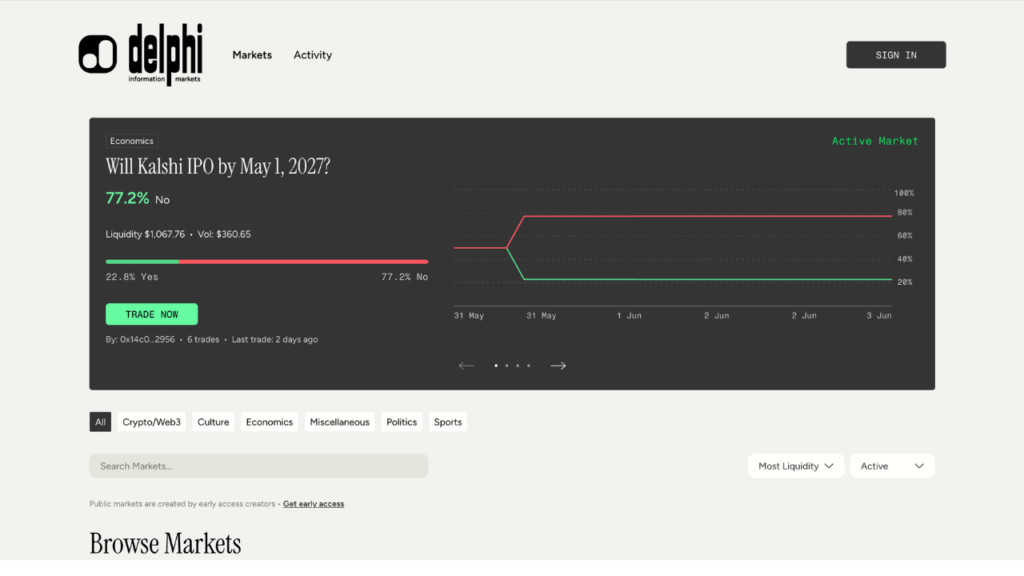Focus the Search Markets input field

259,466
